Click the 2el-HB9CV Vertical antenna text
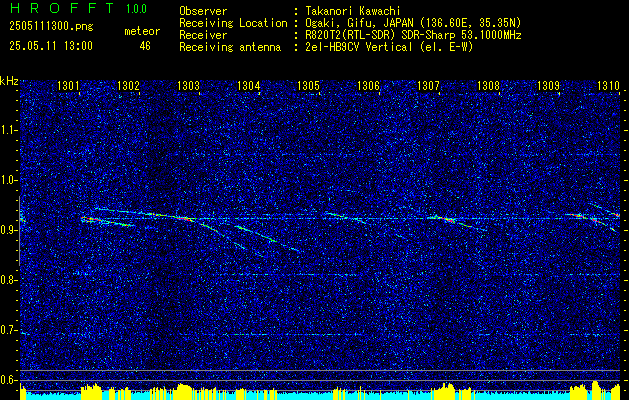The image size is (629, 400). tap(389, 47)
